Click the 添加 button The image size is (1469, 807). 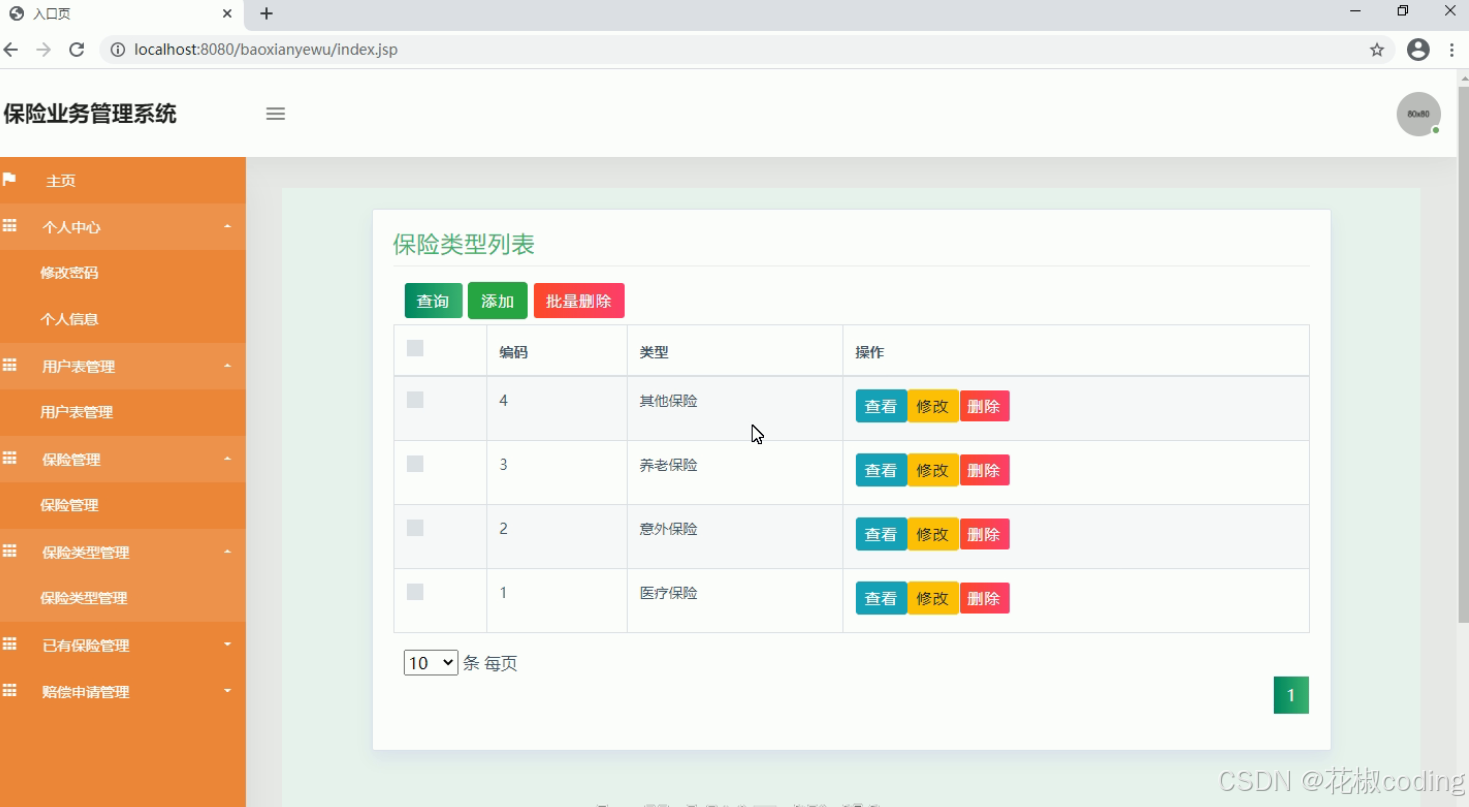click(x=497, y=301)
